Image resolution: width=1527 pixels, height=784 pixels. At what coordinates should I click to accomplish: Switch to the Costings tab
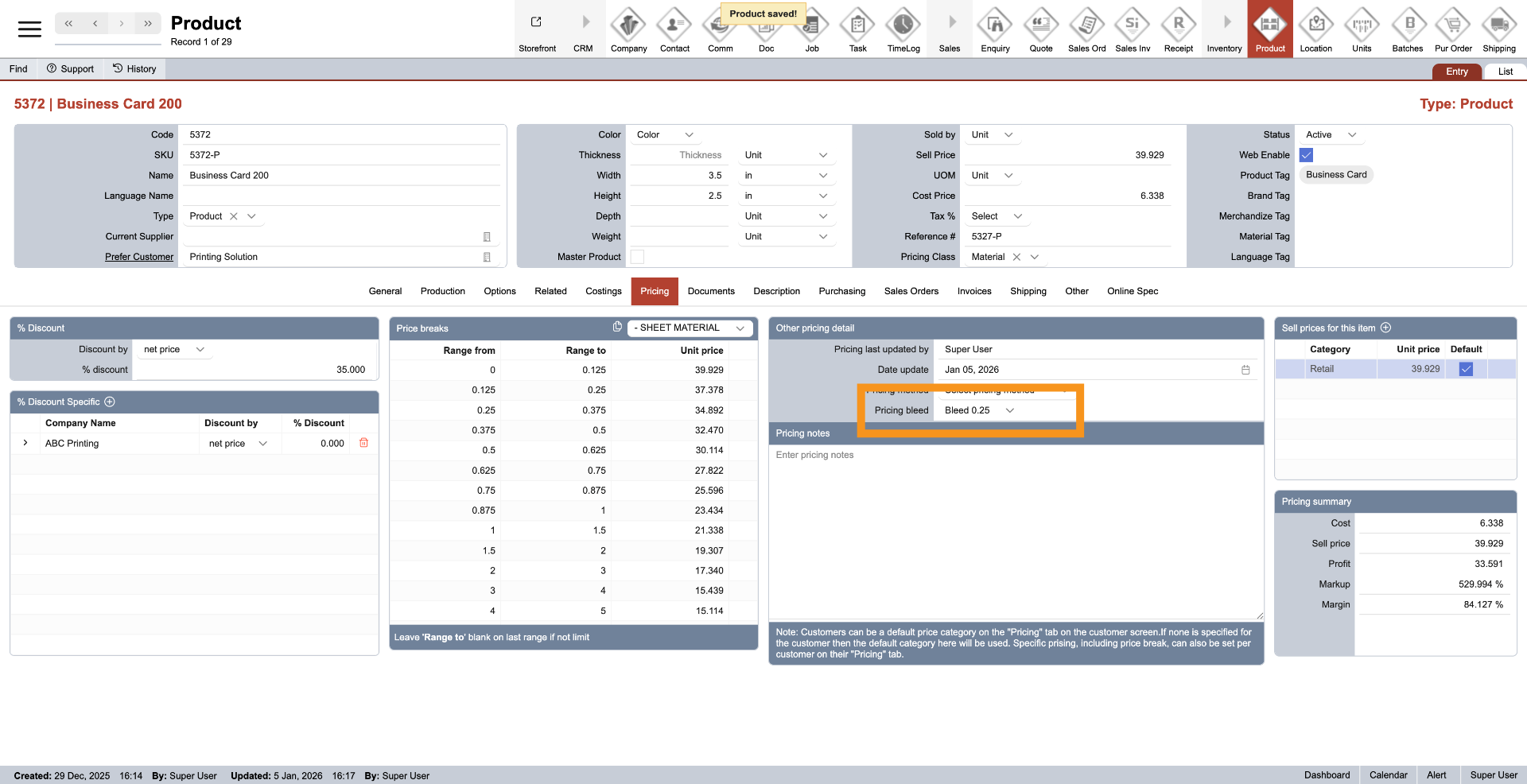click(603, 291)
